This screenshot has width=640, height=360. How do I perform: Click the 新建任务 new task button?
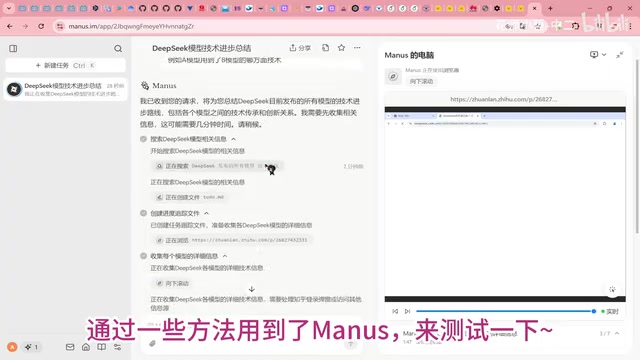tap(65, 65)
